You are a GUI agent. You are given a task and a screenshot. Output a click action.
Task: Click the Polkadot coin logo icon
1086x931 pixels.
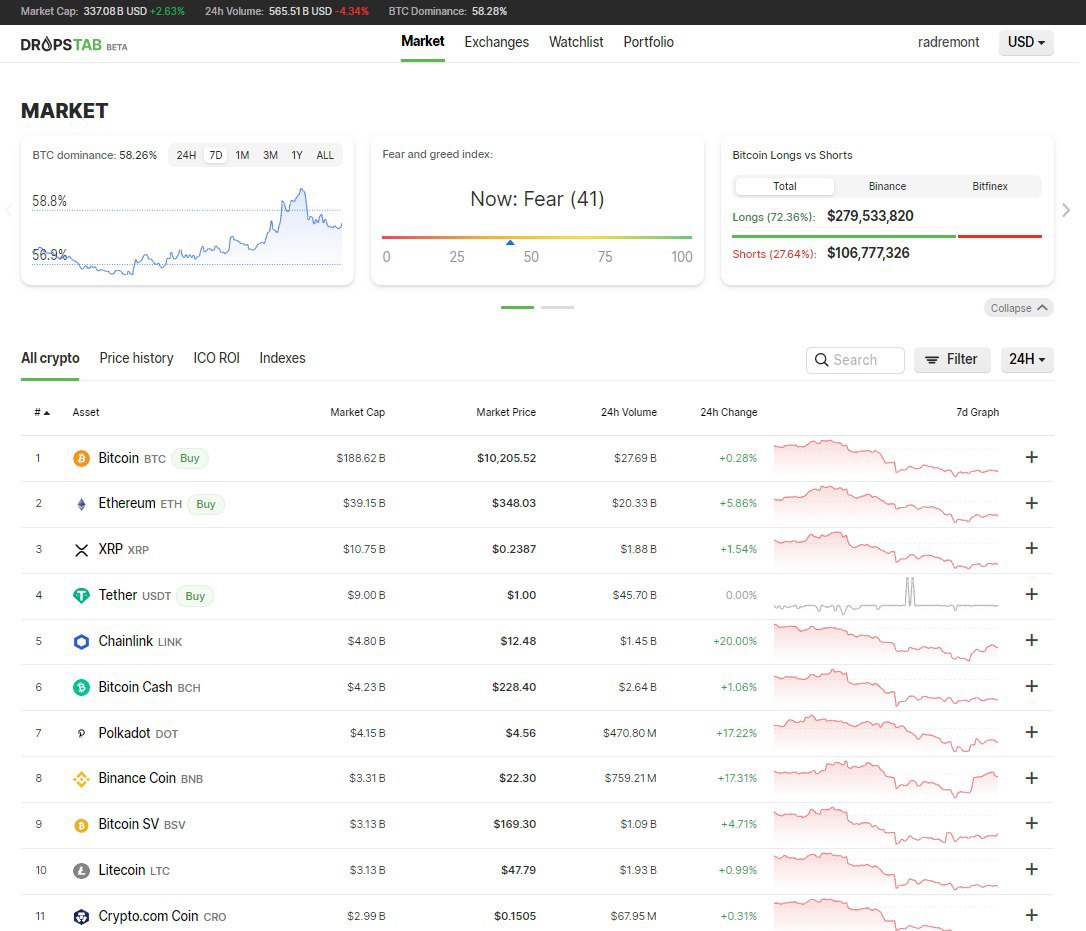(81, 733)
